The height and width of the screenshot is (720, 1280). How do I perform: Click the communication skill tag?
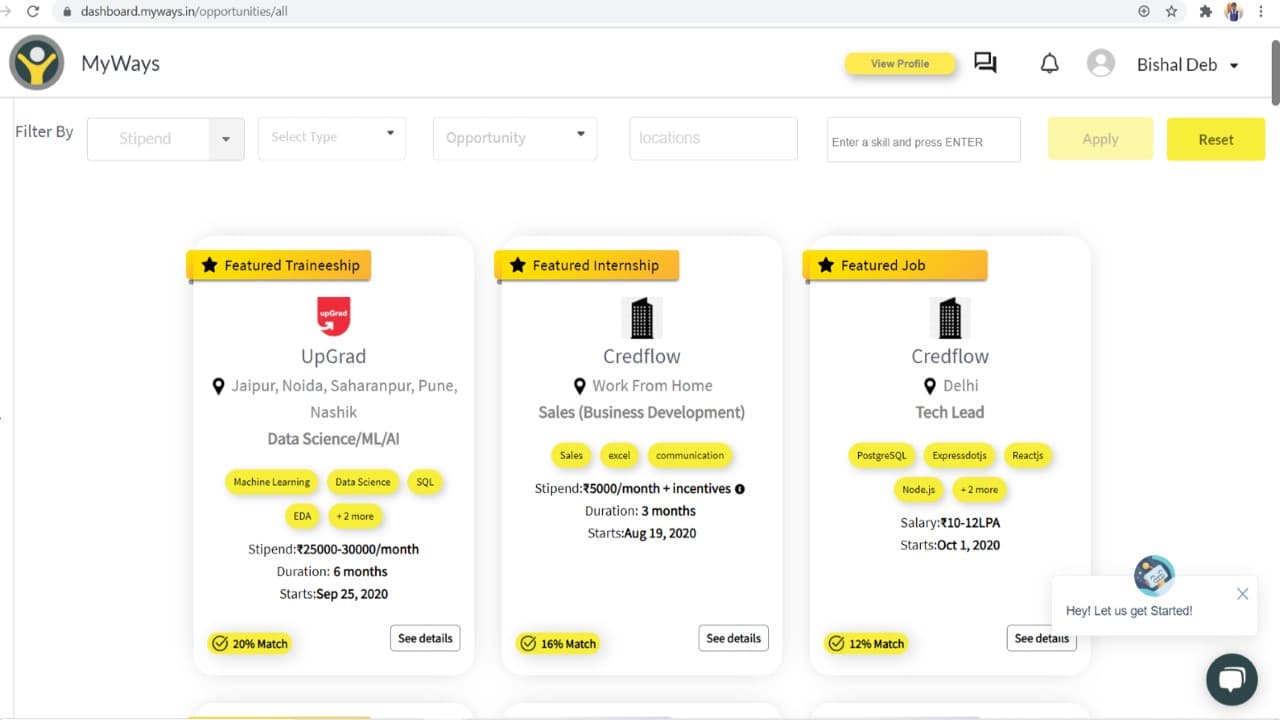(x=690, y=455)
